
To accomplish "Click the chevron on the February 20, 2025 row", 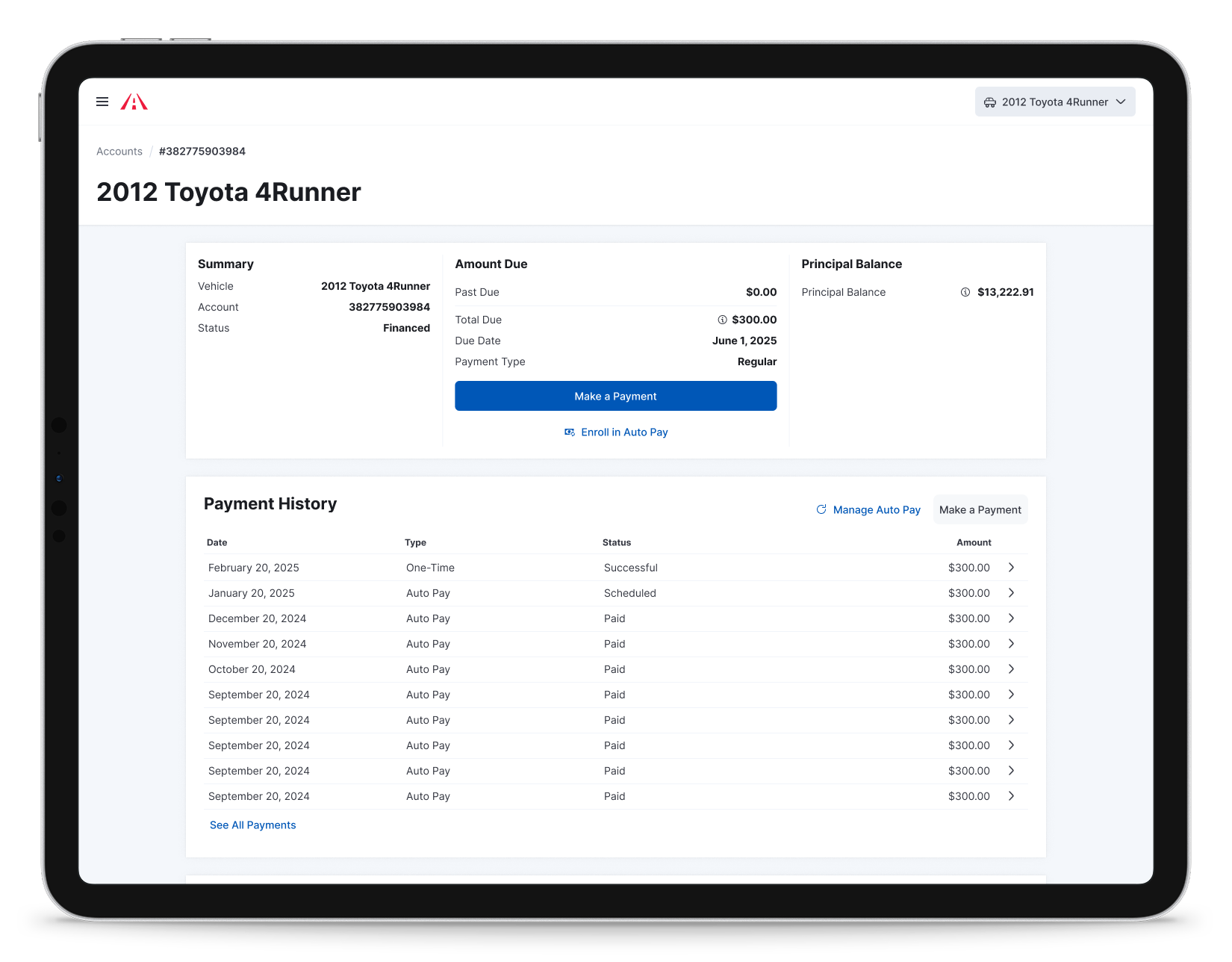I will [x=1012, y=568].
